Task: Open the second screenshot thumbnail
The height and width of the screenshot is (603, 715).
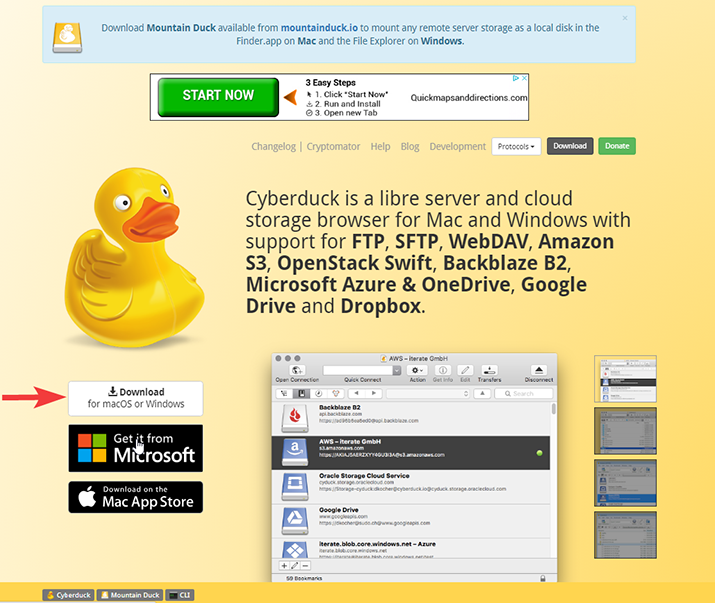Action: coord(625,431)
